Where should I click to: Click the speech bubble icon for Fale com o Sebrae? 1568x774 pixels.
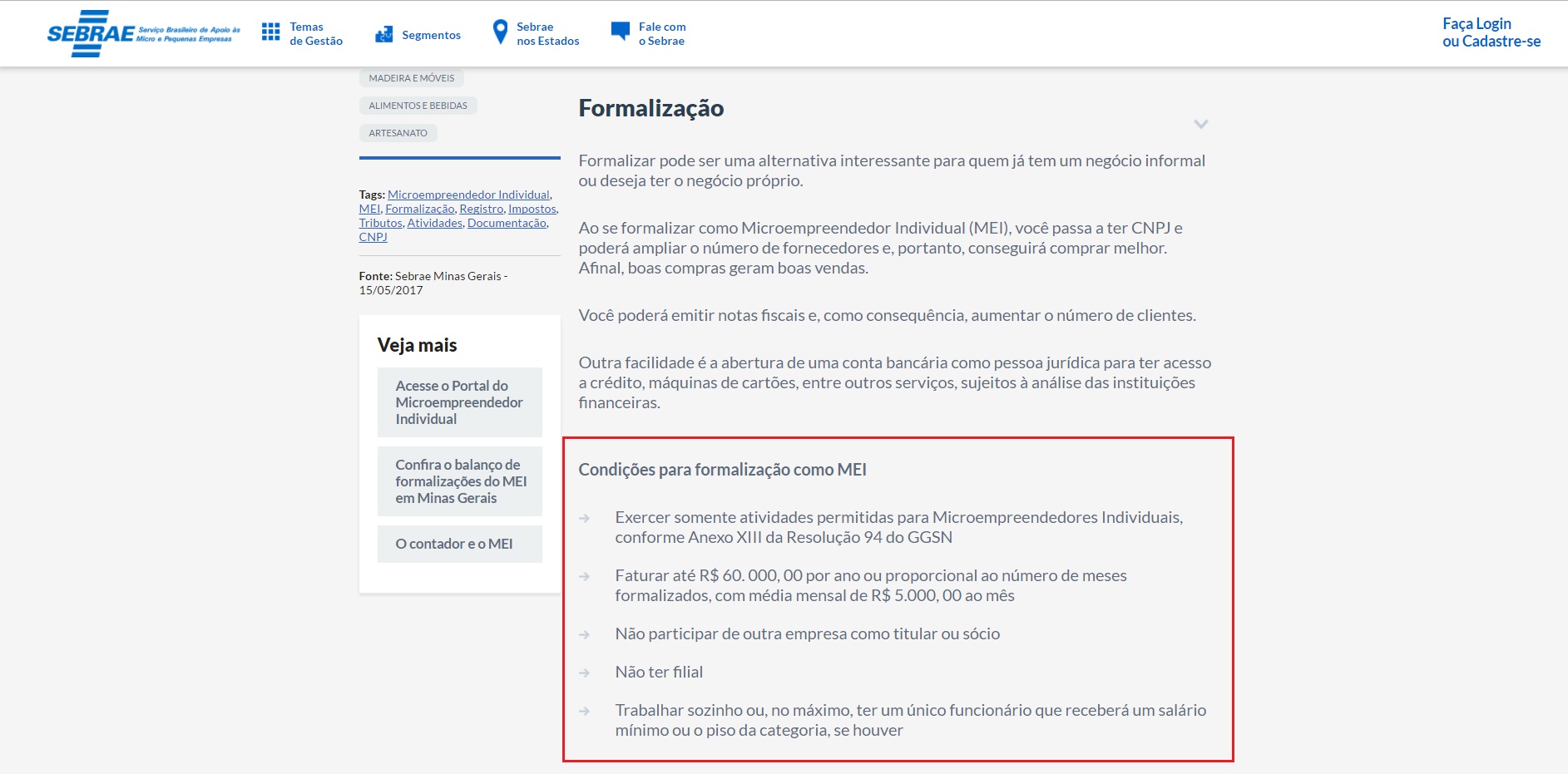tap(621, 32)
